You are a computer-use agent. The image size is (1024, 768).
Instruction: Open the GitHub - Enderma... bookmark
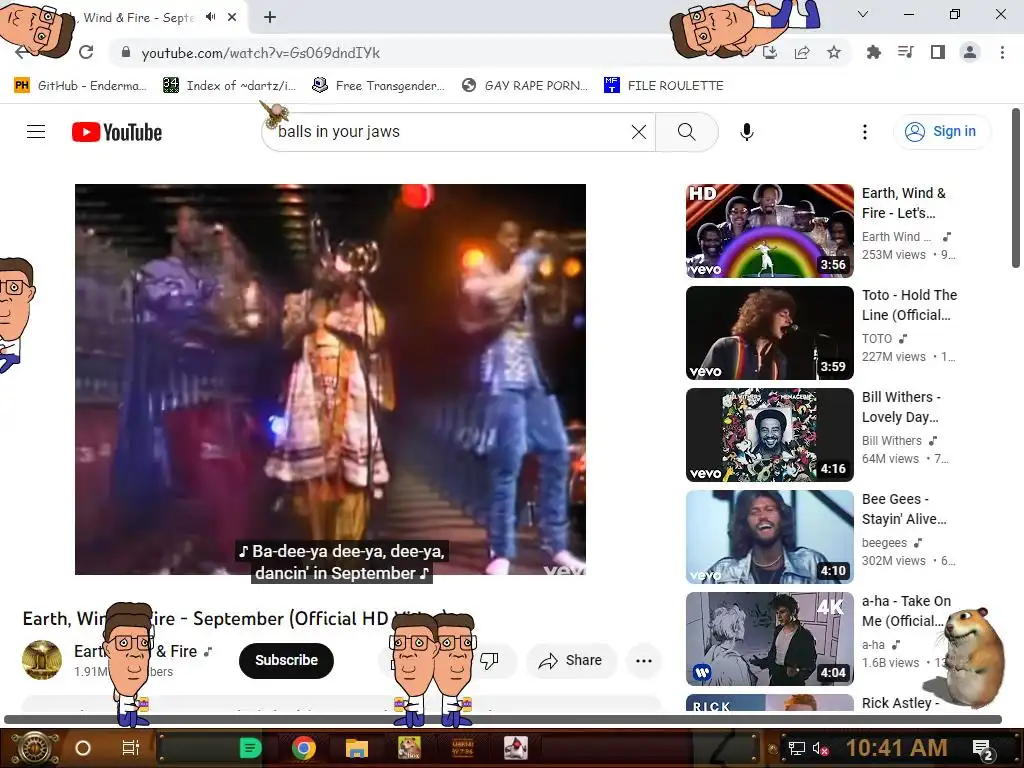(80, 86)
